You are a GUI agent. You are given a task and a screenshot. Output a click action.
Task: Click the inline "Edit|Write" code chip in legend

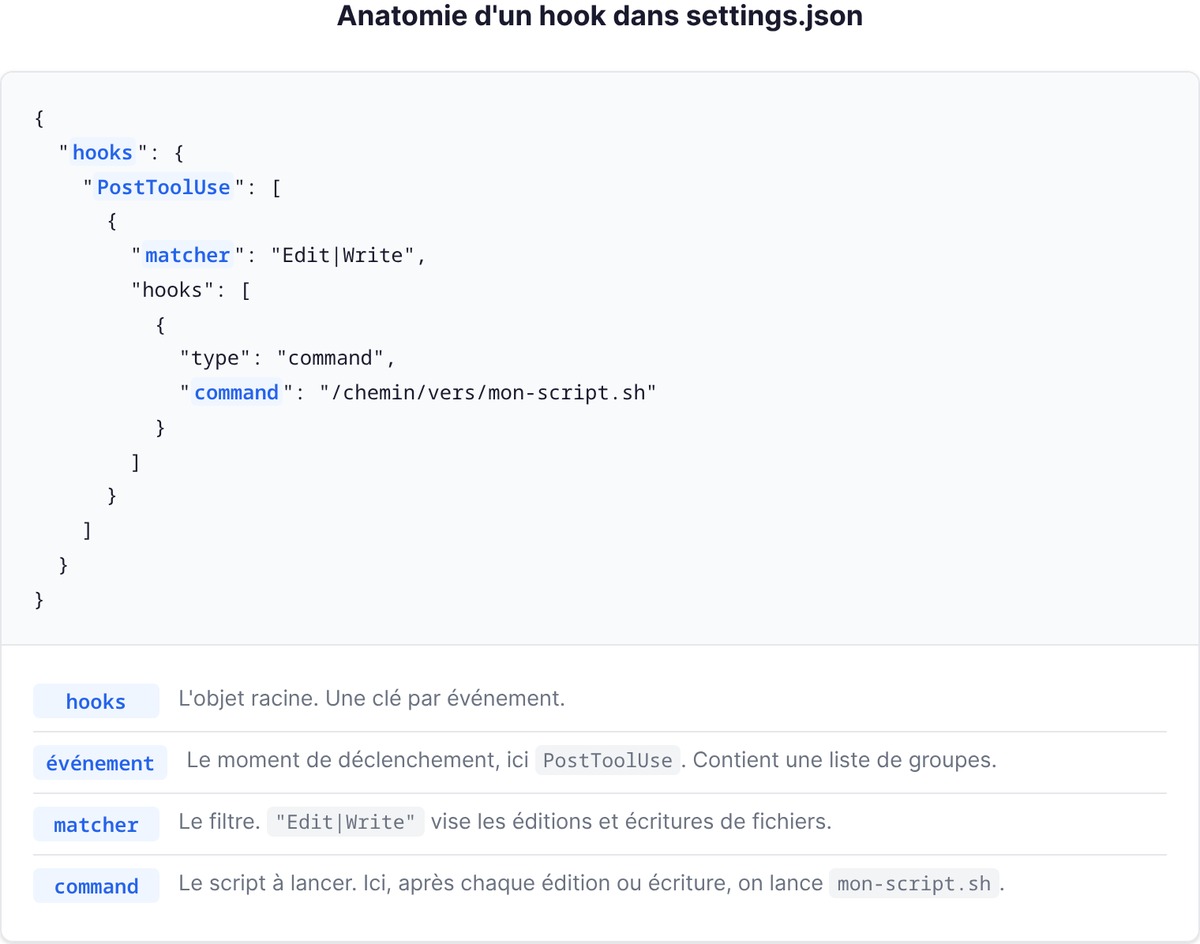click(x=346, y=822)
